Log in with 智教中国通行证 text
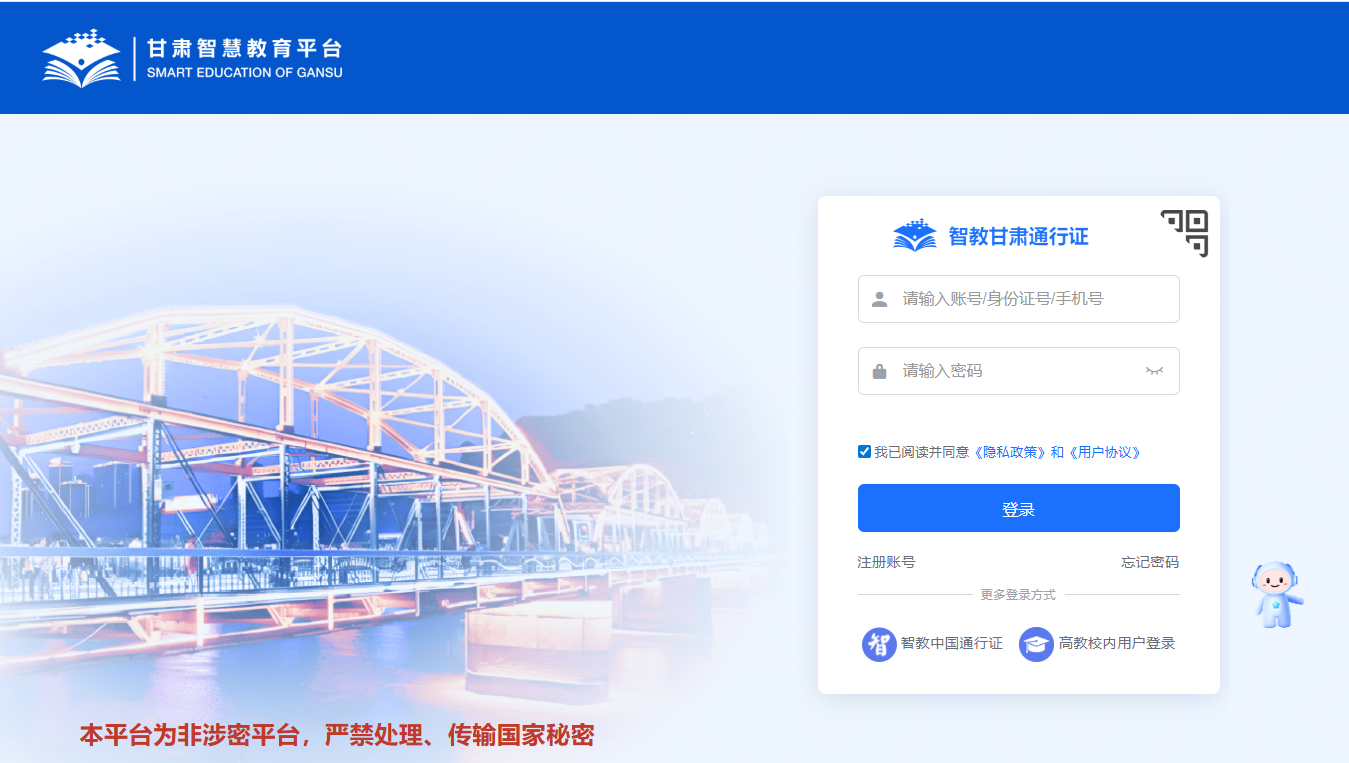The image size is (1349, 763). pos(952,643)
